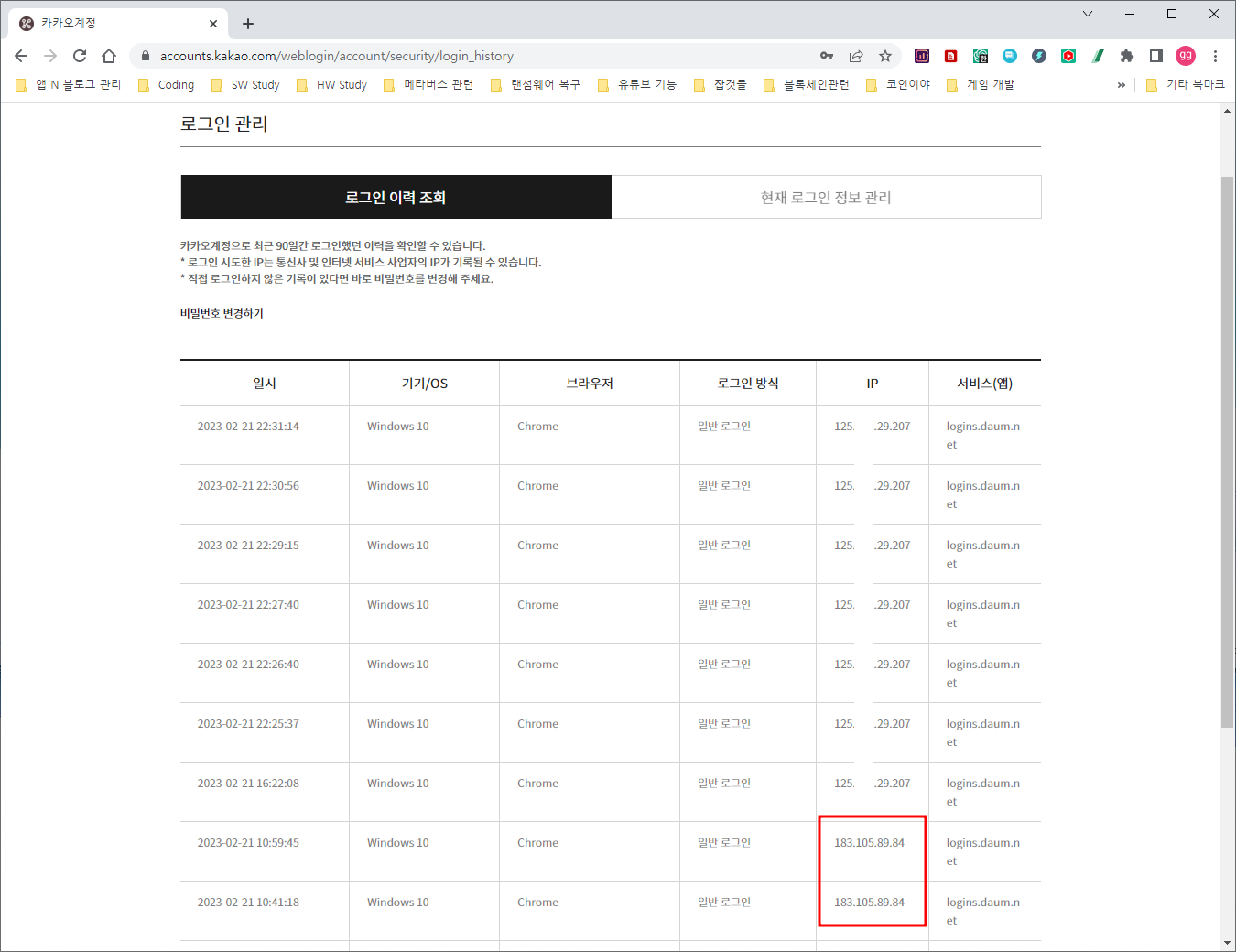Open the red document extension

coord(951,56)
